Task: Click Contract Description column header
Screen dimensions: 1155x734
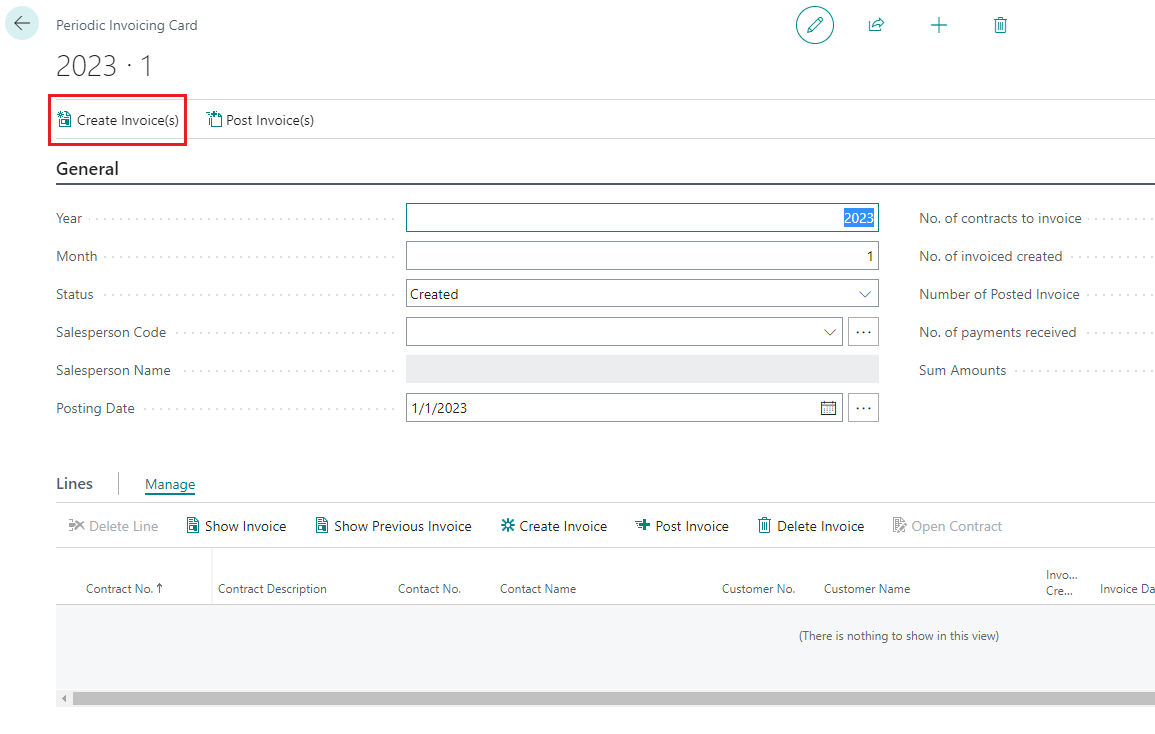Action: point(273,589)
